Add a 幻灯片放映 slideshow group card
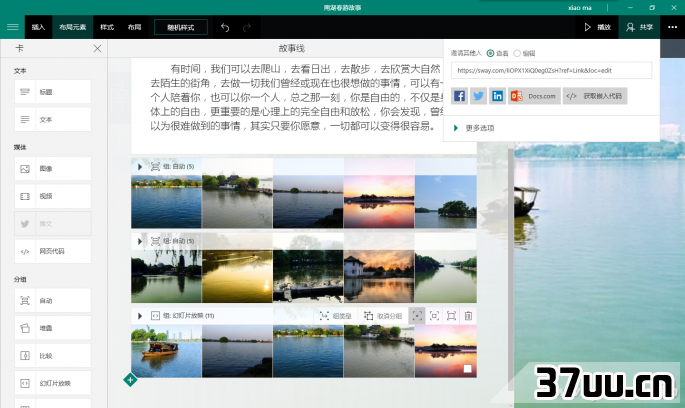 [53, 383]
